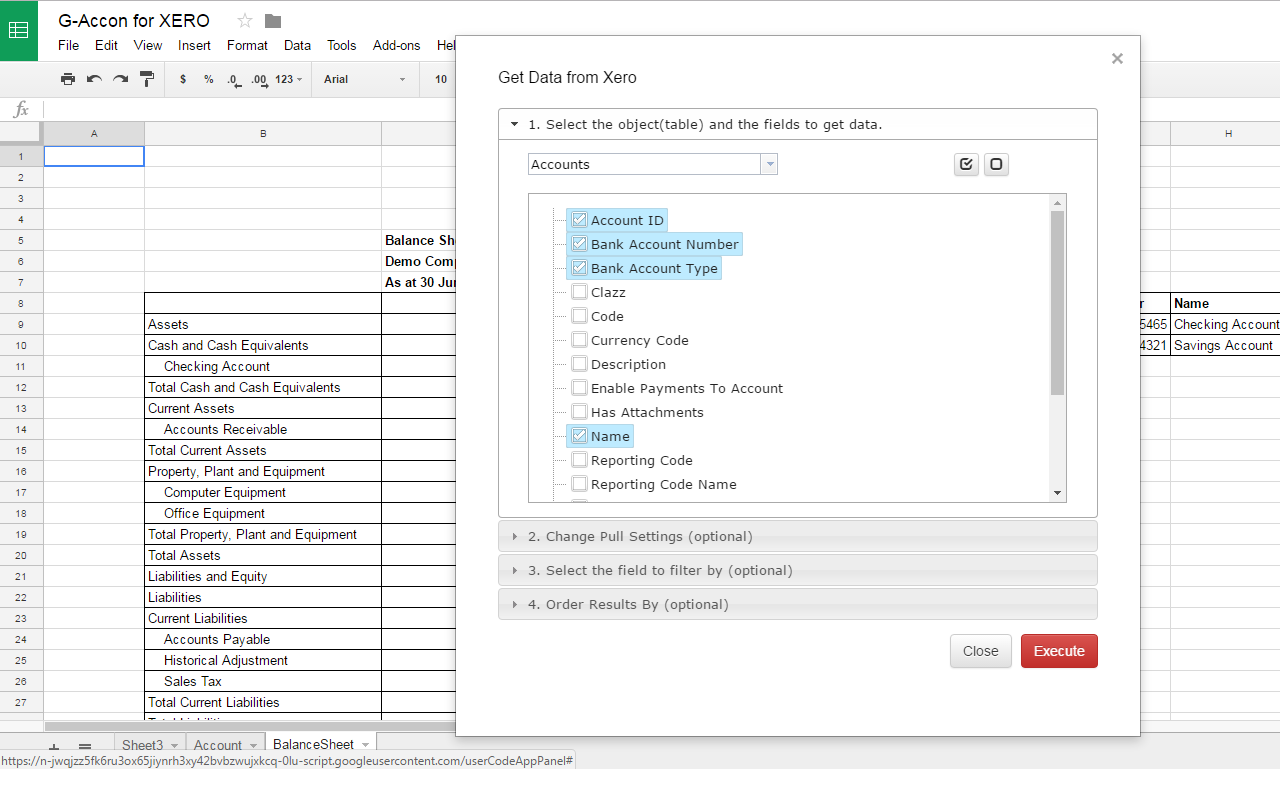Open the move-to-folder icon beside the title
Viewport: 1280px width, 800px height.
click(x=273, y=21)
